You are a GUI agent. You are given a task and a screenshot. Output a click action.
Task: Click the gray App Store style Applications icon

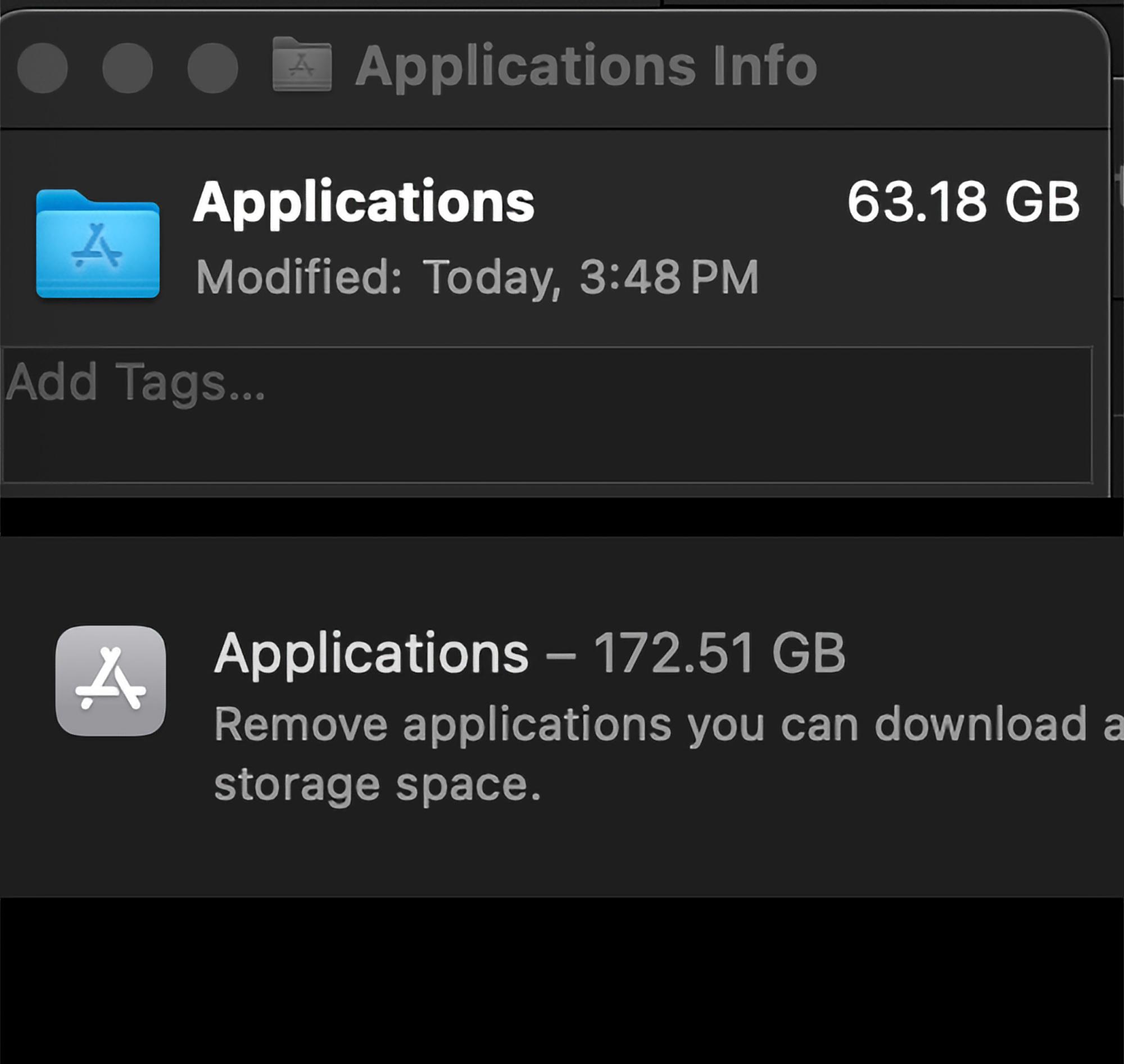(x=111, y=681)
